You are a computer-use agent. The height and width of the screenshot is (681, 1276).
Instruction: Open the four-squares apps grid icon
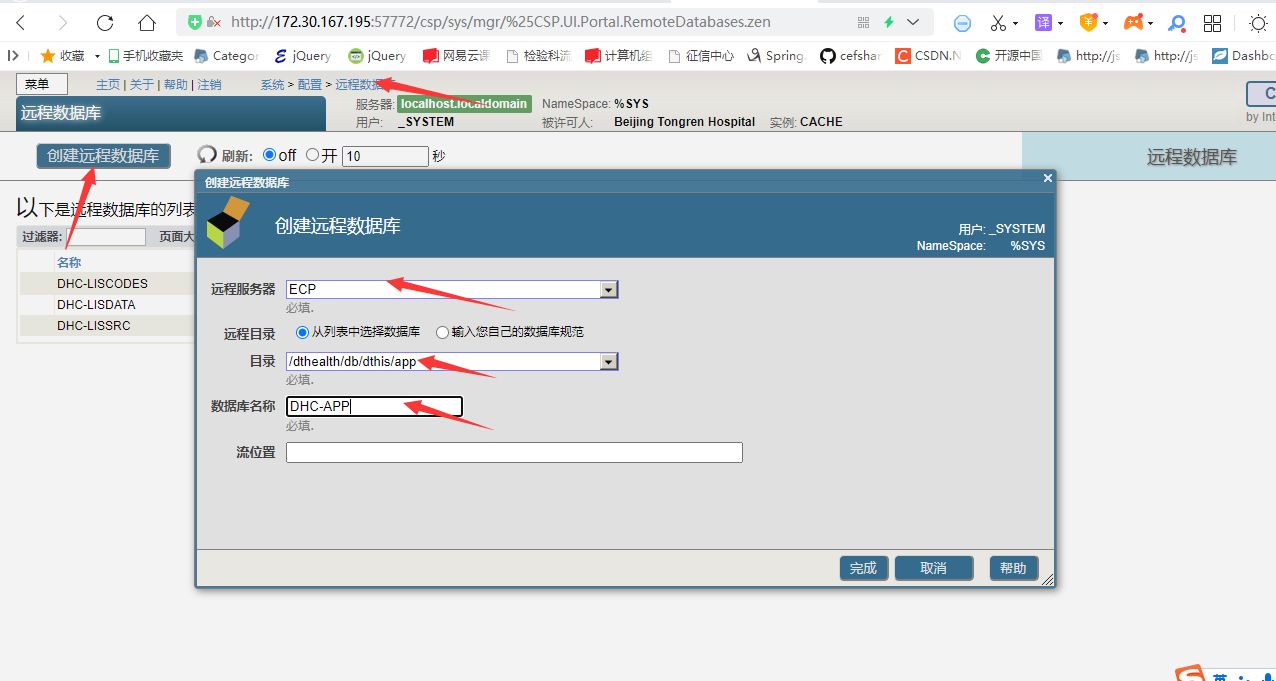(1213, 23)
